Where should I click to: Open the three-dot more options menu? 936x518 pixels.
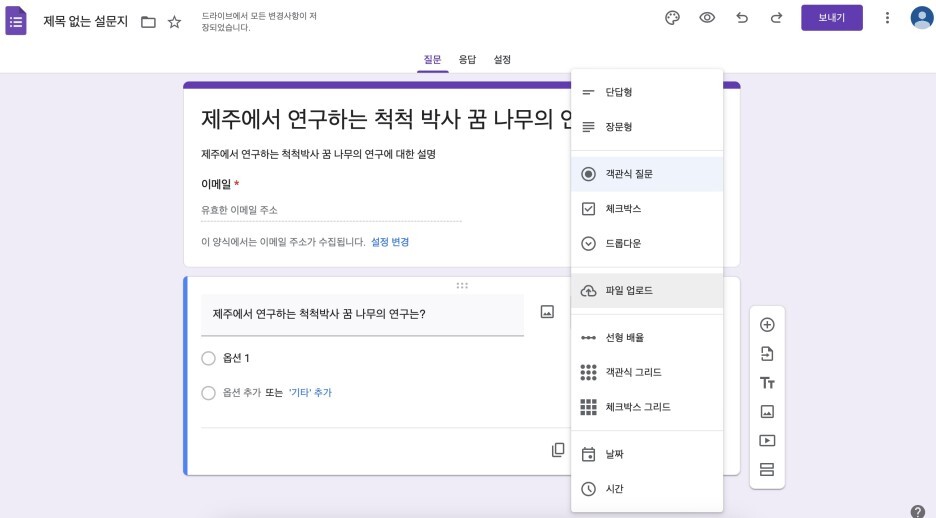point(887,18)
